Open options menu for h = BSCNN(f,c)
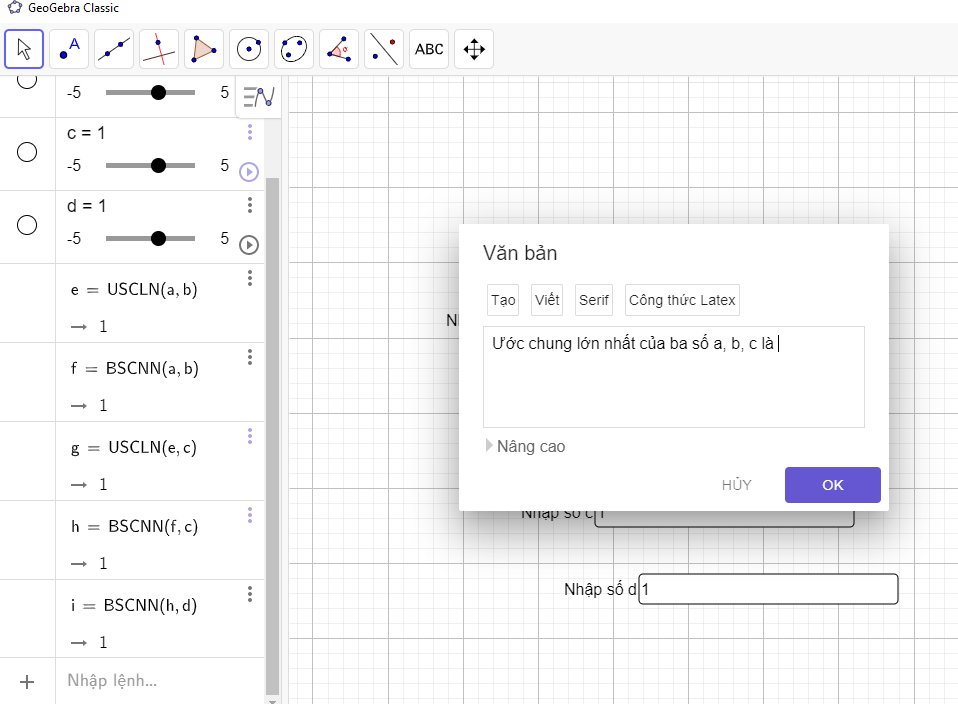Viewport: 958px width, 704px height. tap(250, 515)
